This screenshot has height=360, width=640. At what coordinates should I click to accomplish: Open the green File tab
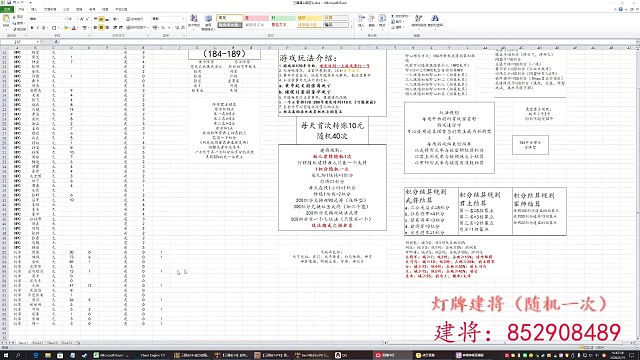click(7, 9)
